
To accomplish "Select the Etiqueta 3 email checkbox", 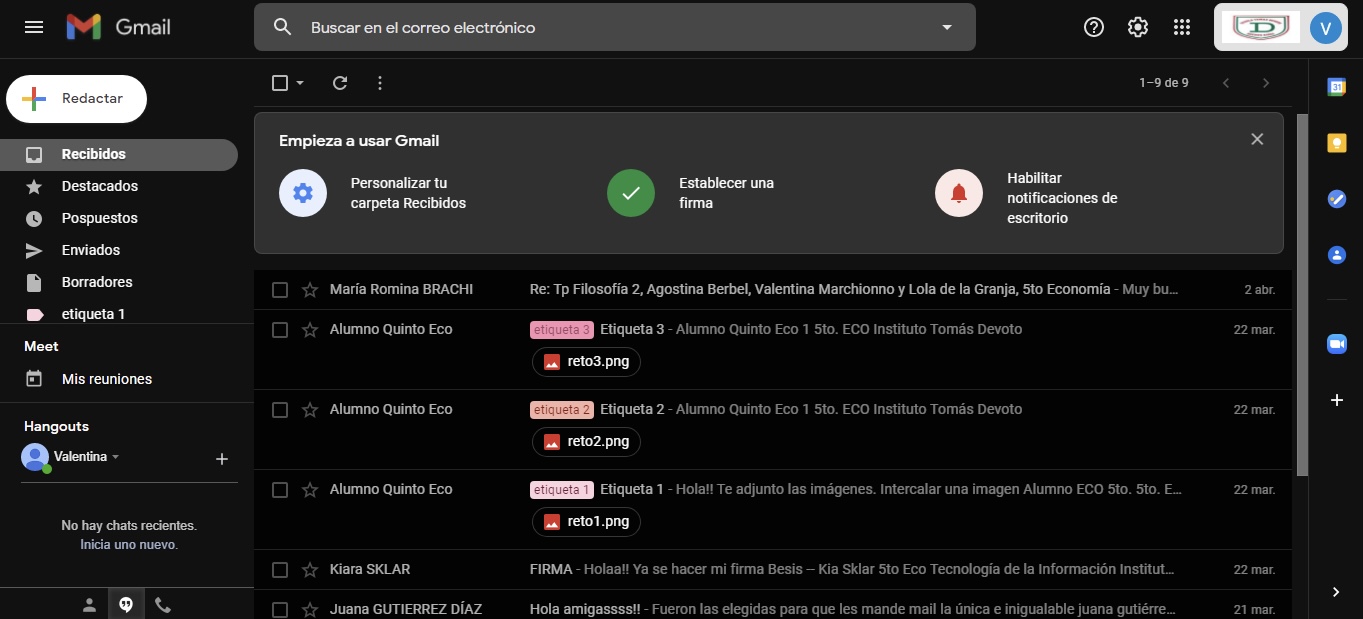I will click(x=280, y=330).
